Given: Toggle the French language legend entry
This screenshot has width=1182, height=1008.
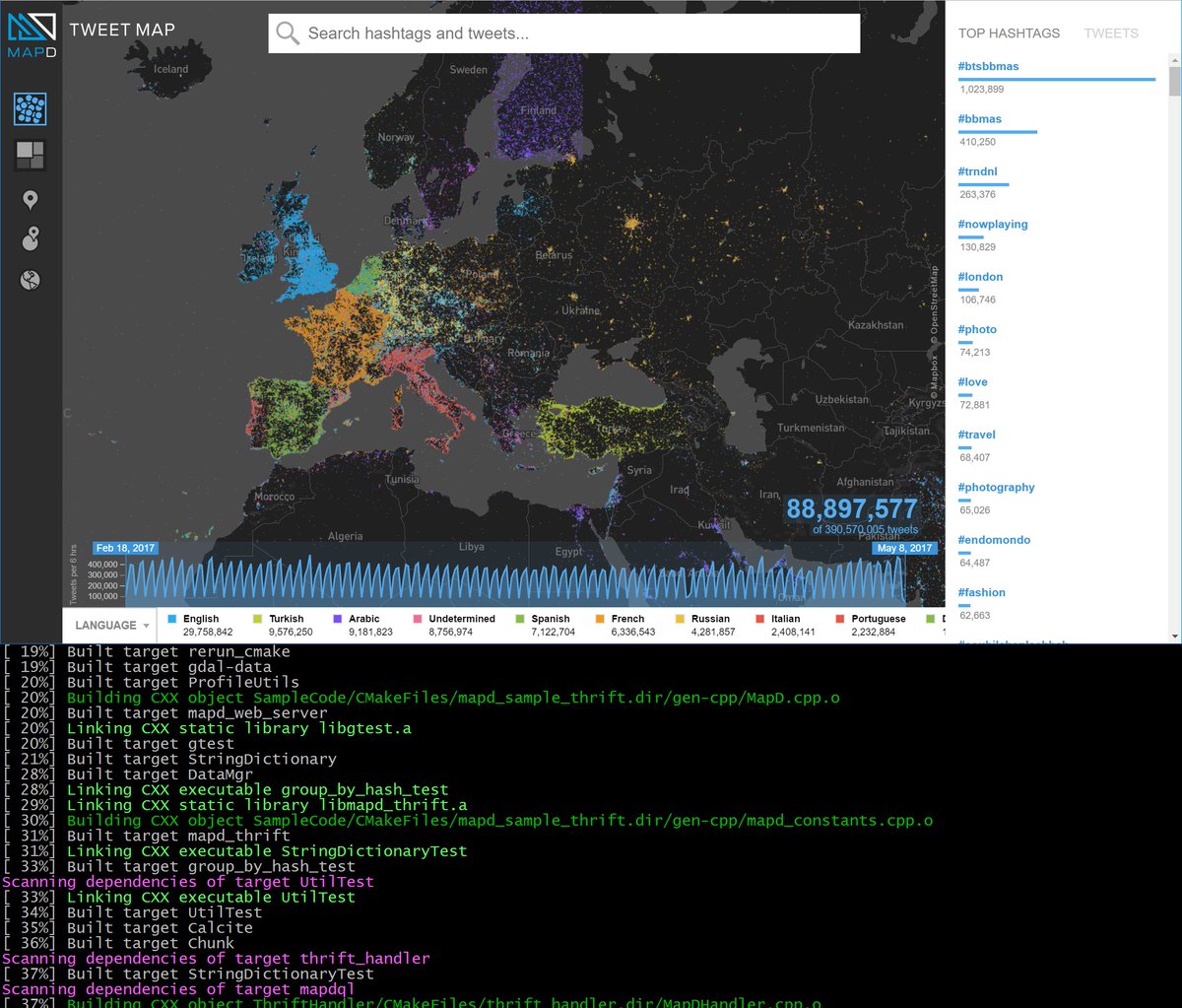Looking at the screenshot, I should click(x=625, y=625).
